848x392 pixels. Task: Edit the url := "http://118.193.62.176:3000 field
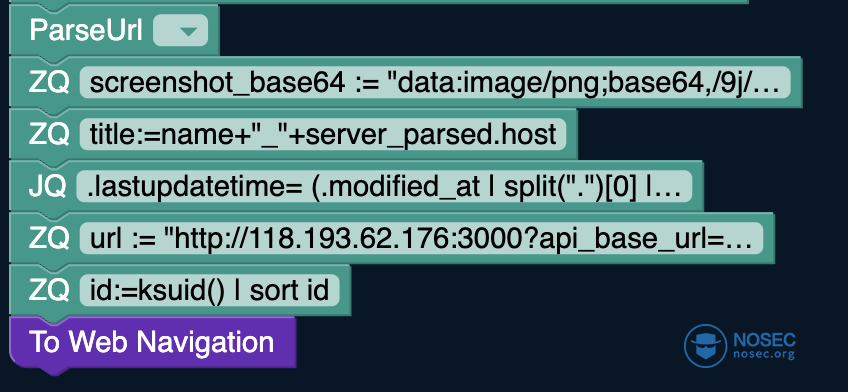tap(421, 238)
